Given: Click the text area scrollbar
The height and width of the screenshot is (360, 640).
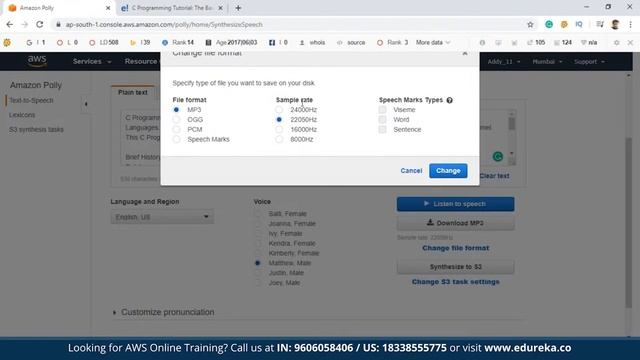Looking at the screenshot, I should pos(511,124).
